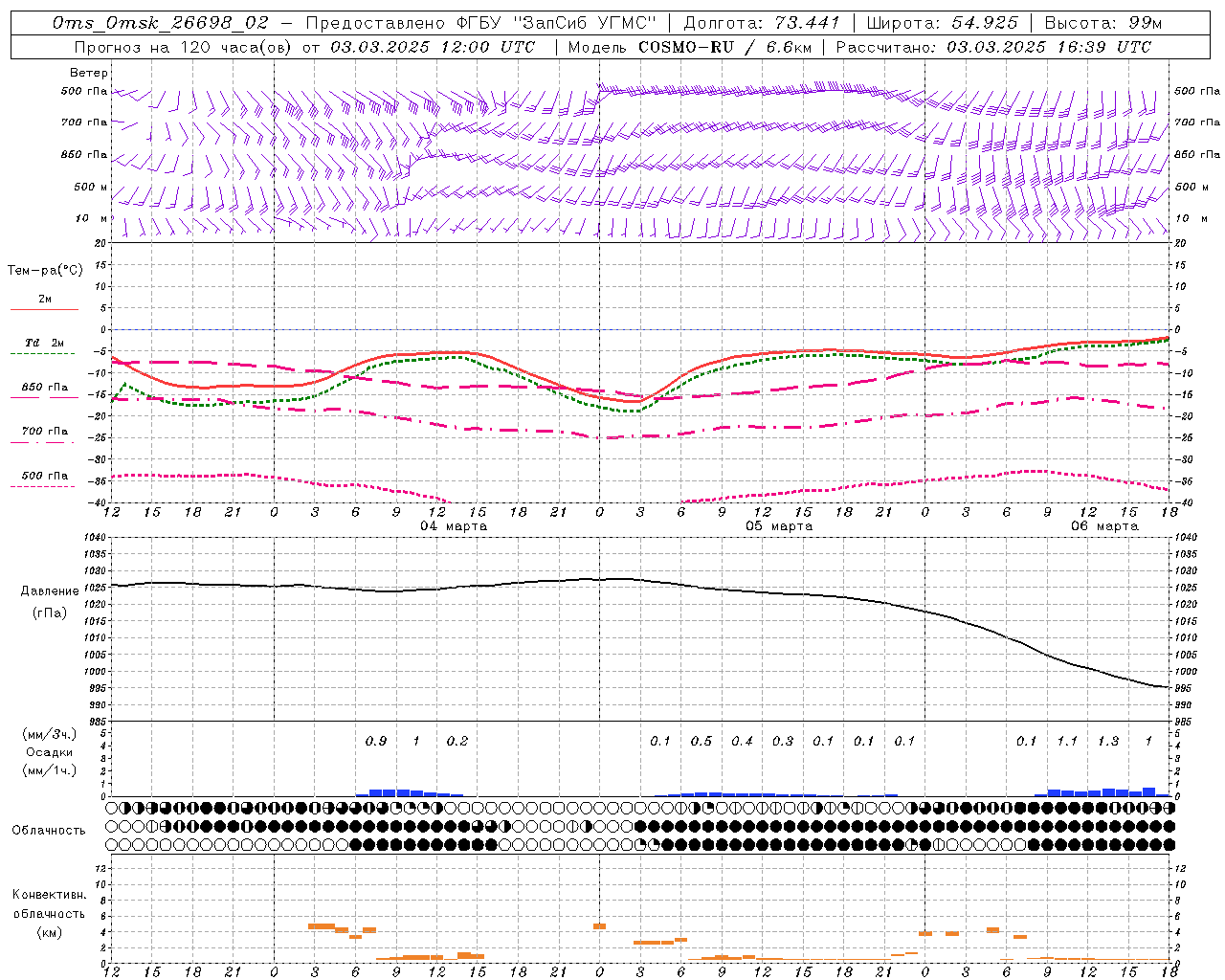Click the 04 марта date label
The image size is (1225, 980).
tap(454, 526)
